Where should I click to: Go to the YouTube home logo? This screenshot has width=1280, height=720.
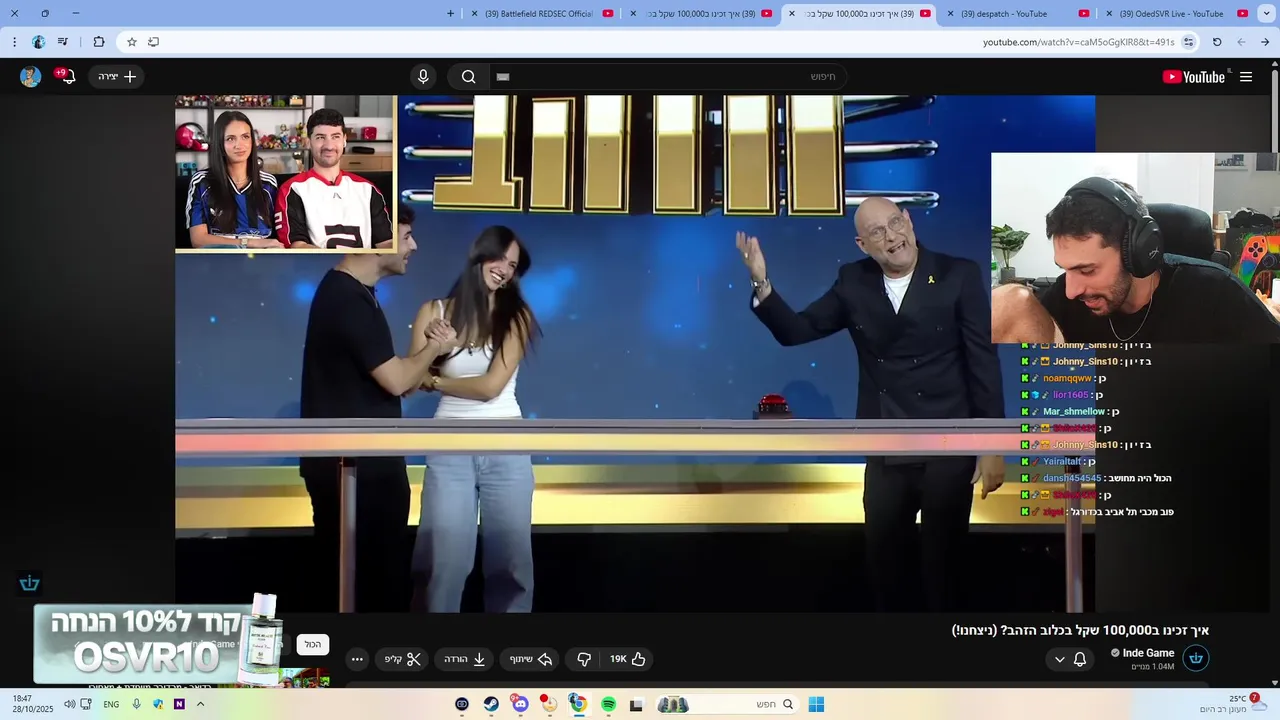pyautogui.click(x=1193, y=77)
